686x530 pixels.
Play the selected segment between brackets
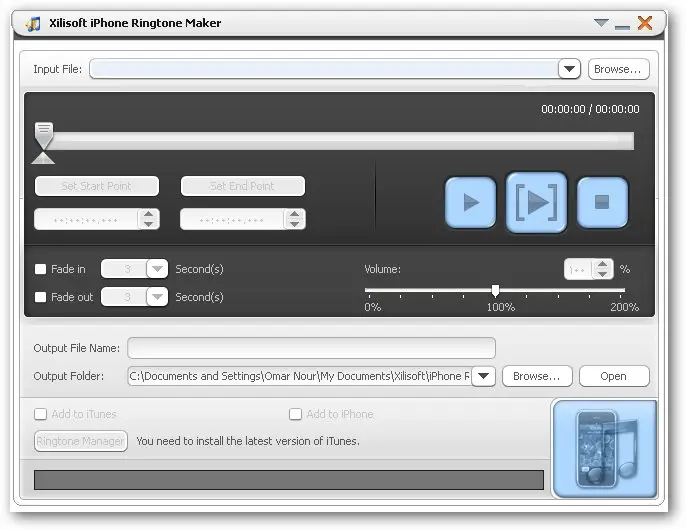tap(536, 202)
